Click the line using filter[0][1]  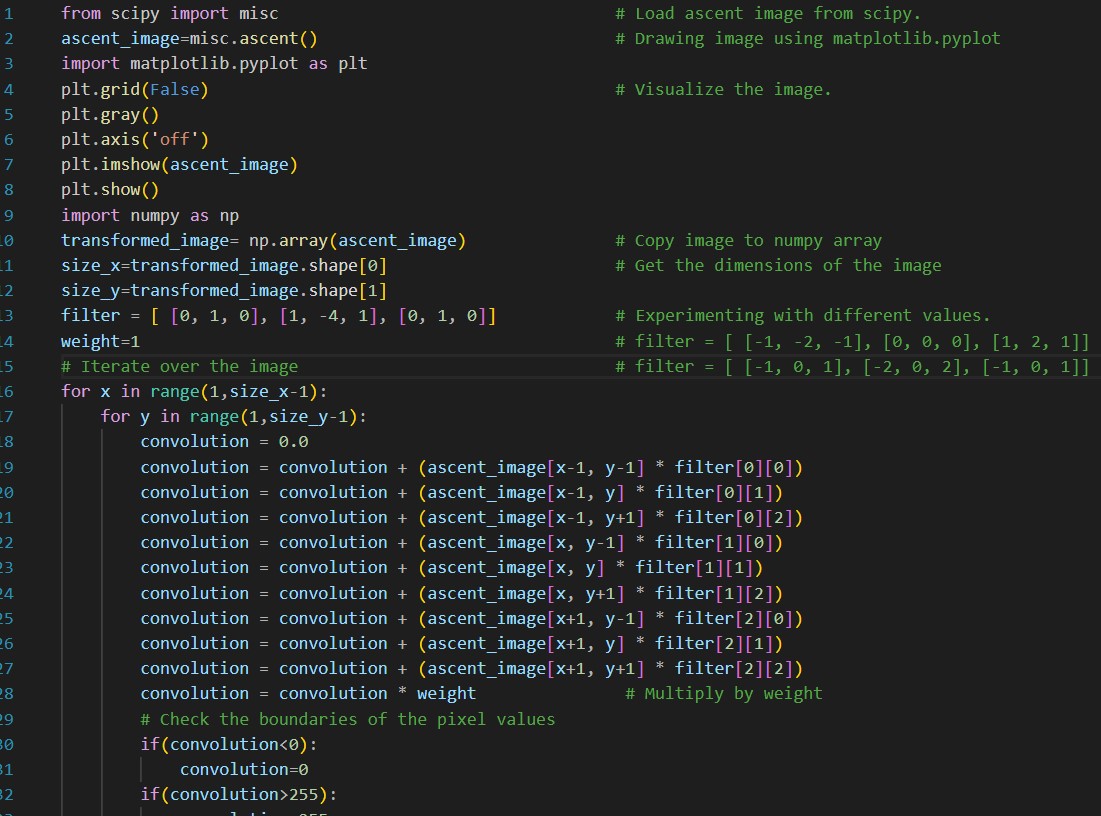click(461, 493)
